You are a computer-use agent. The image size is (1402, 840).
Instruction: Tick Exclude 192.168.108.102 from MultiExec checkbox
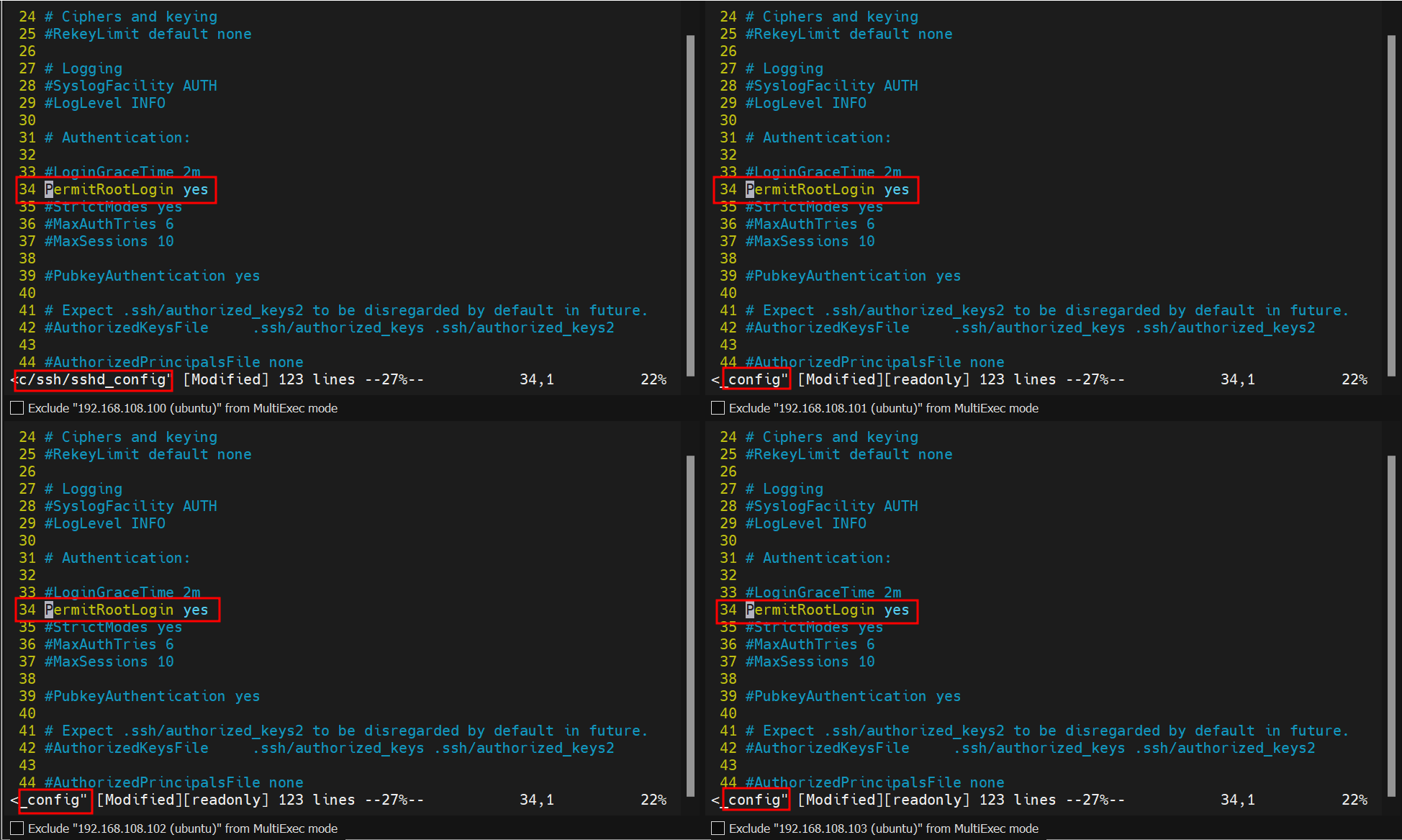[x=17, y=828]
